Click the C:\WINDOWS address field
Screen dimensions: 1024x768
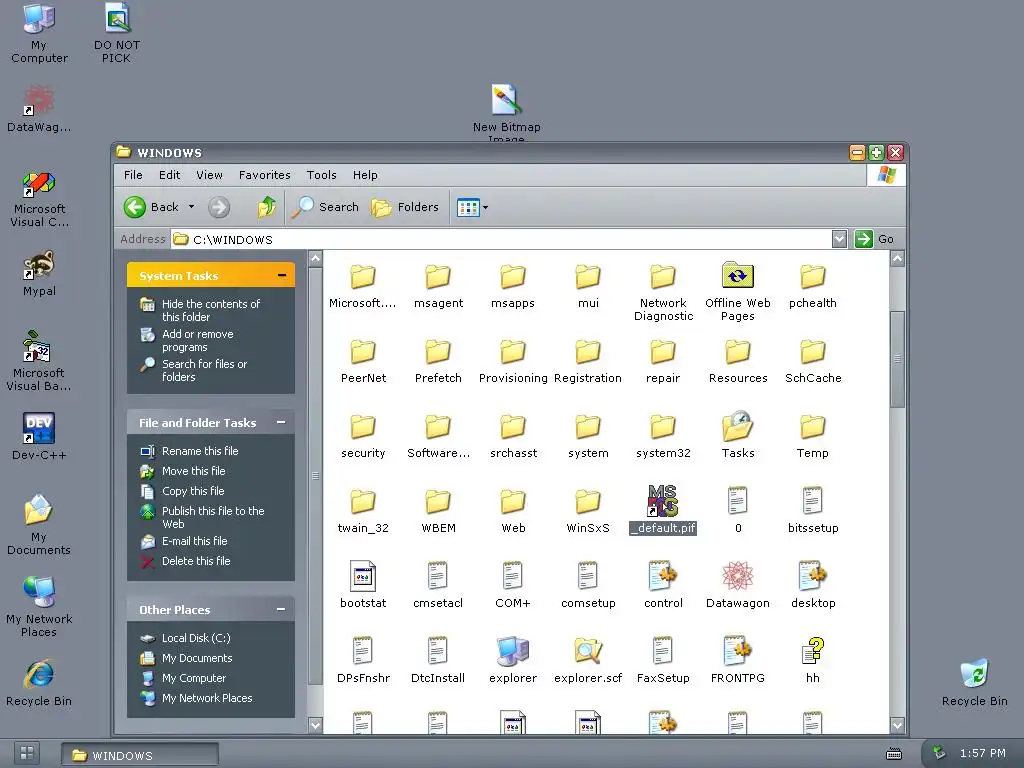[x=501, y=239]
